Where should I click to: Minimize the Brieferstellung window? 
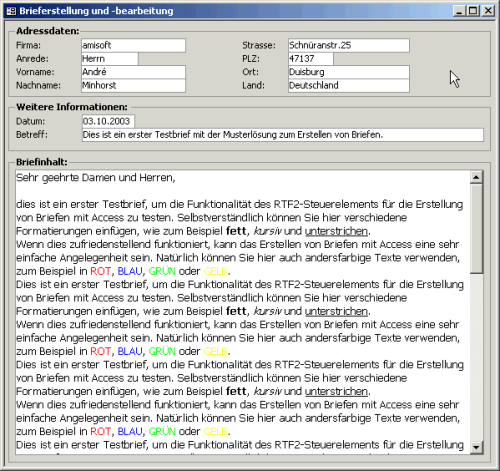click(x=459, y=11)
